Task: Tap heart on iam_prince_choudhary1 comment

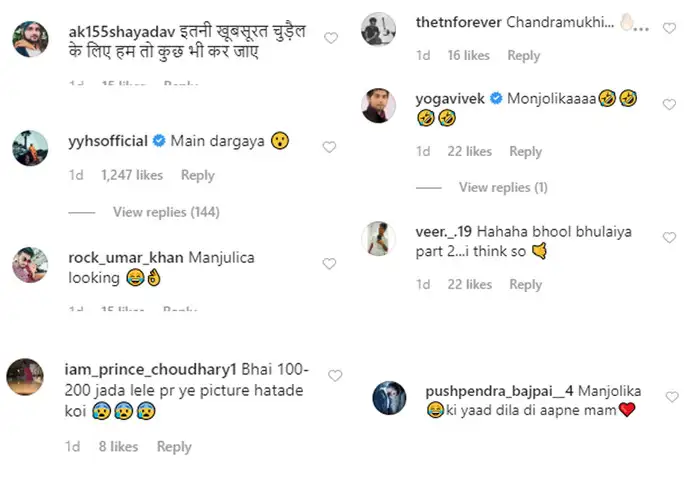Action: pos(335,376)
